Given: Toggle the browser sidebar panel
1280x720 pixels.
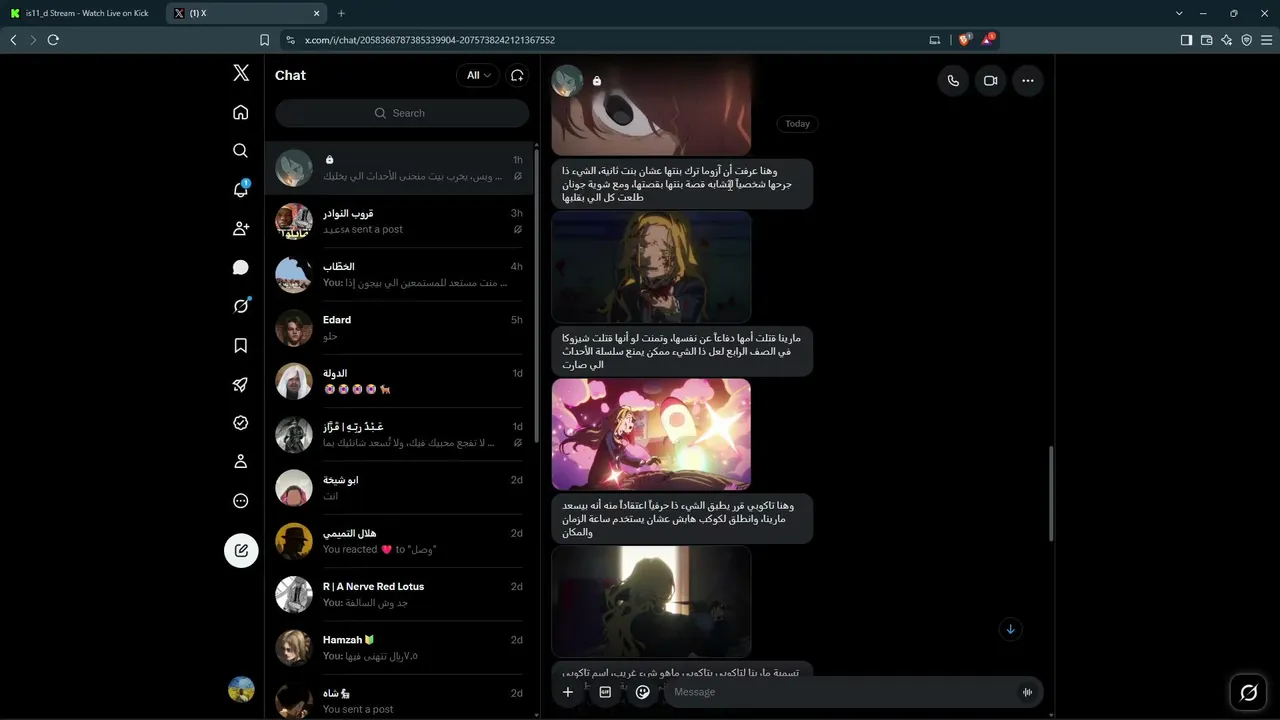Looking at the screenshot, I should [x=1186, y=40].
